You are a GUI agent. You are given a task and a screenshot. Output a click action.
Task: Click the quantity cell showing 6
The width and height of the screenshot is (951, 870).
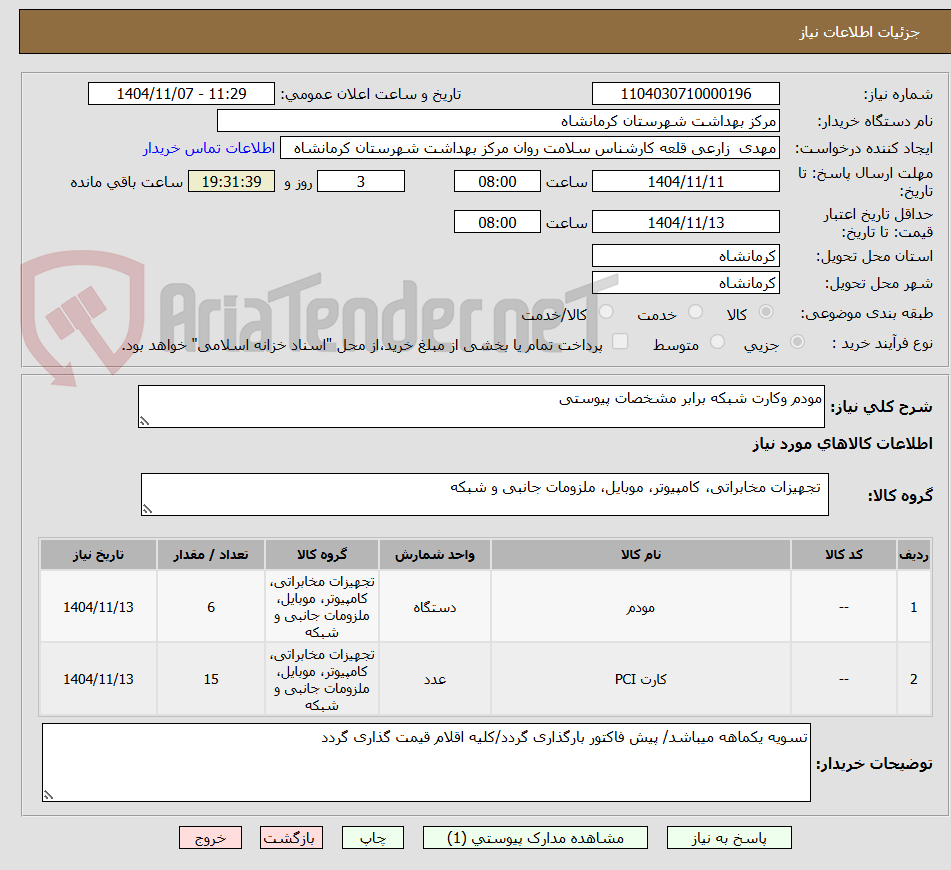(x=210, y=607)
